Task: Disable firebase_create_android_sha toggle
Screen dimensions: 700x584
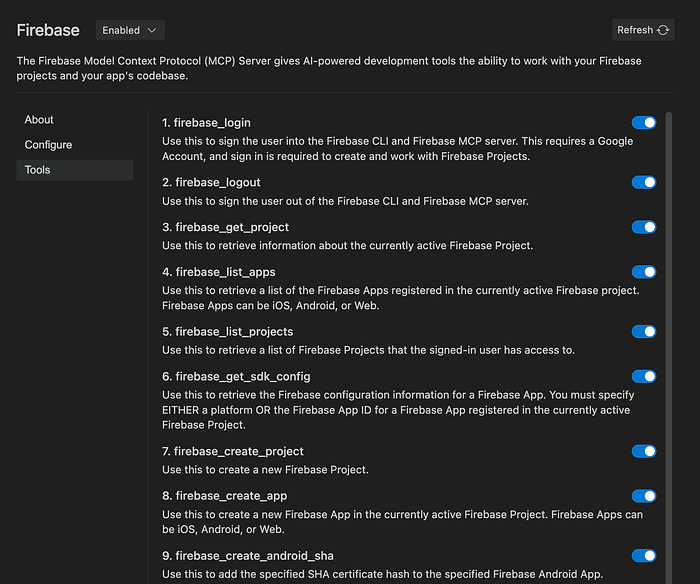Action: (x=643, y=556)
